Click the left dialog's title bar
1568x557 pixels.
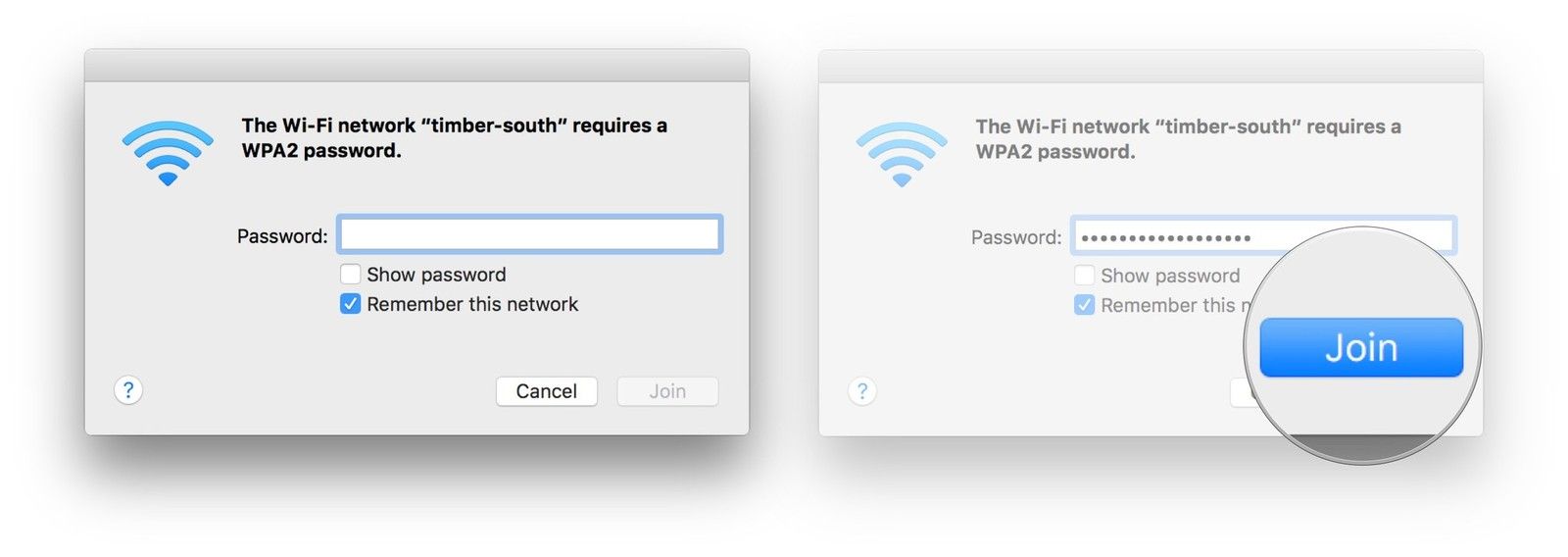click(x=416, y=66)
